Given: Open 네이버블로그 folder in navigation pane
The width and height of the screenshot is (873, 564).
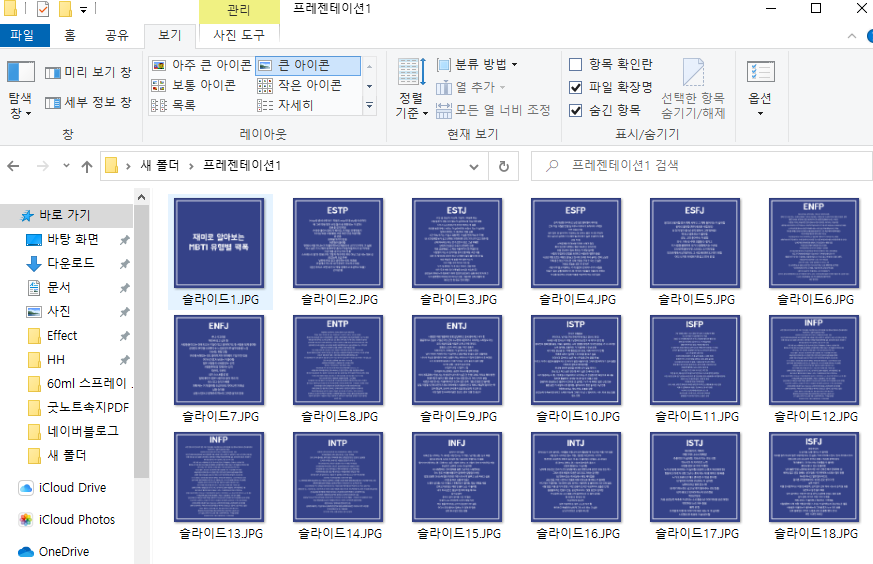Looking at the screenshot, I should coord(82,431).
